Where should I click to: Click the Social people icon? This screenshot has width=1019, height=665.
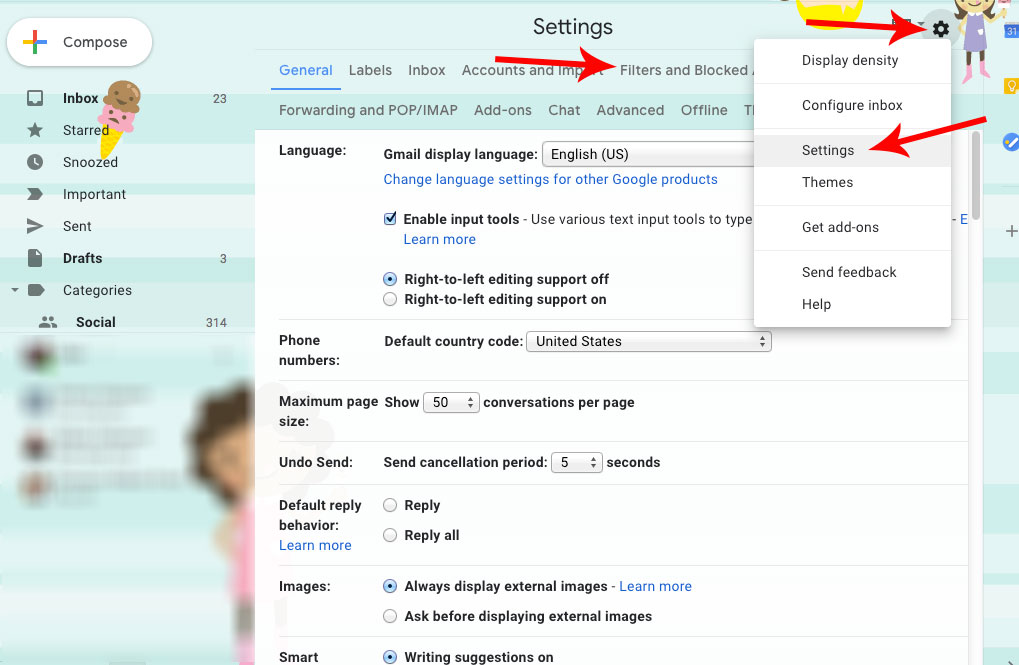pyautogui.click(x=48, y=322)
